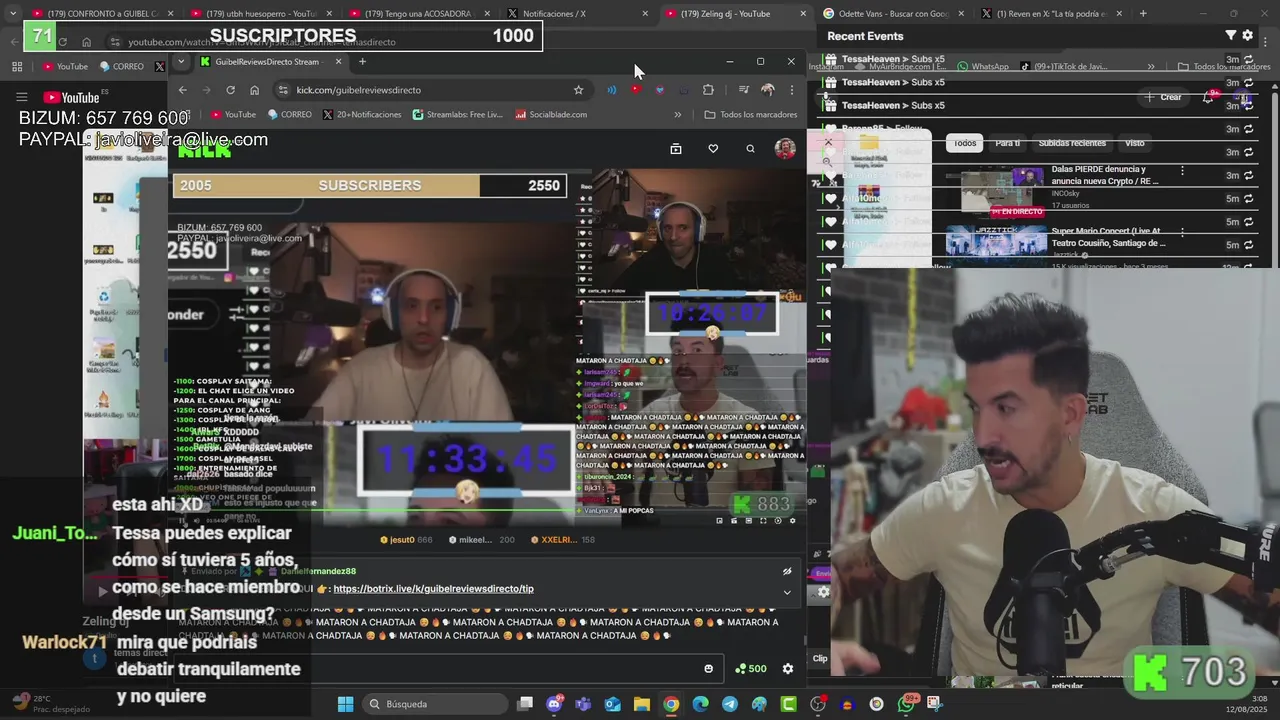The height and width of the screenshot is (720, 1280).
Task: Open Clip button below the Kick chat
Action: click(x=820, y=658)
